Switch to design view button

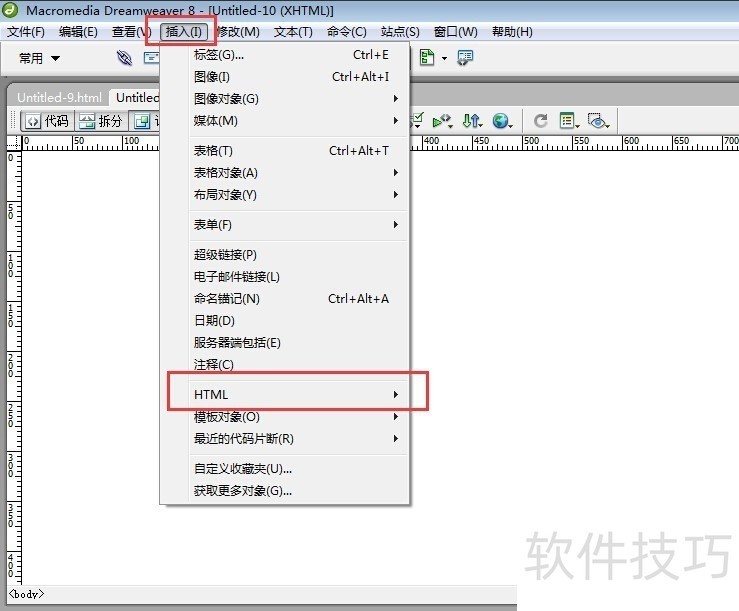[145, 122]
